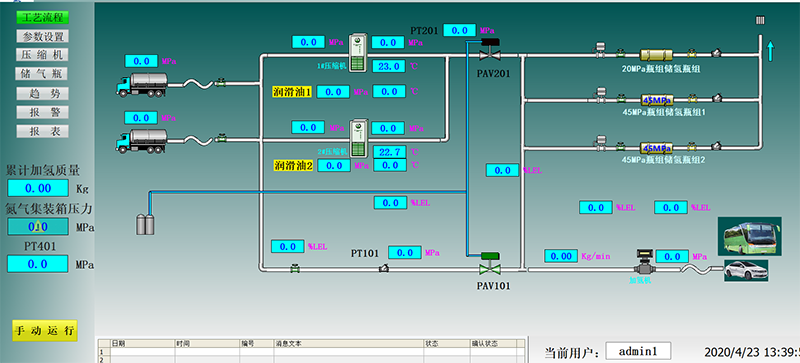Click the PT201 pressure value field
This screenshot has width=800, height=363.
point(460,31)
